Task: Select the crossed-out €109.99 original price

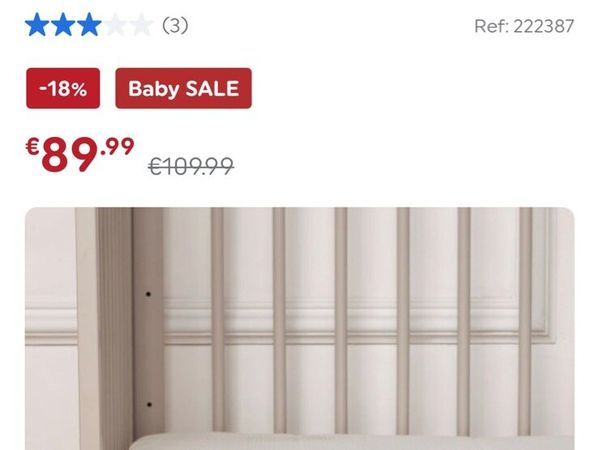Action: click(x=191, y=166)
